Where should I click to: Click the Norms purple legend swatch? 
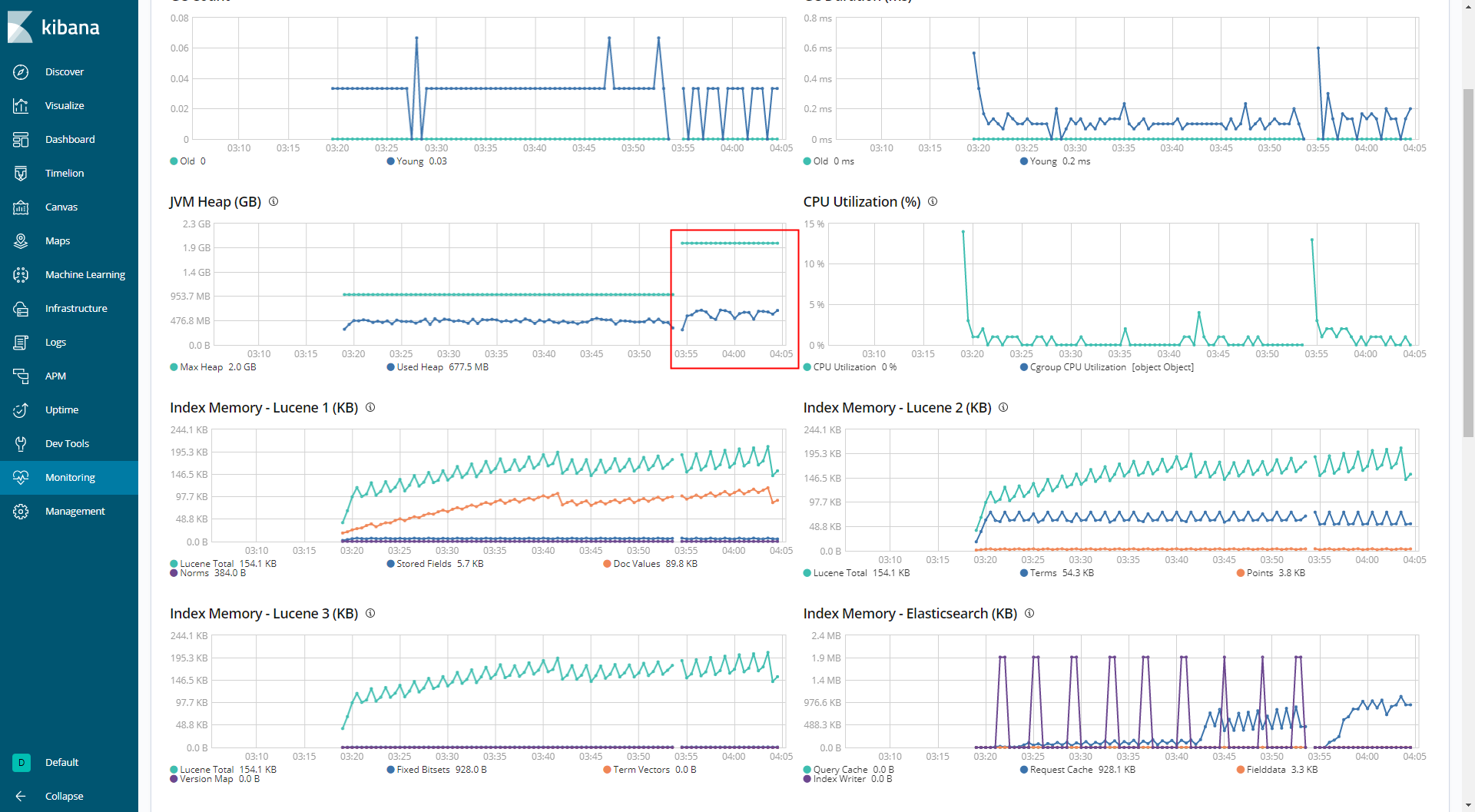click(174, 573)
